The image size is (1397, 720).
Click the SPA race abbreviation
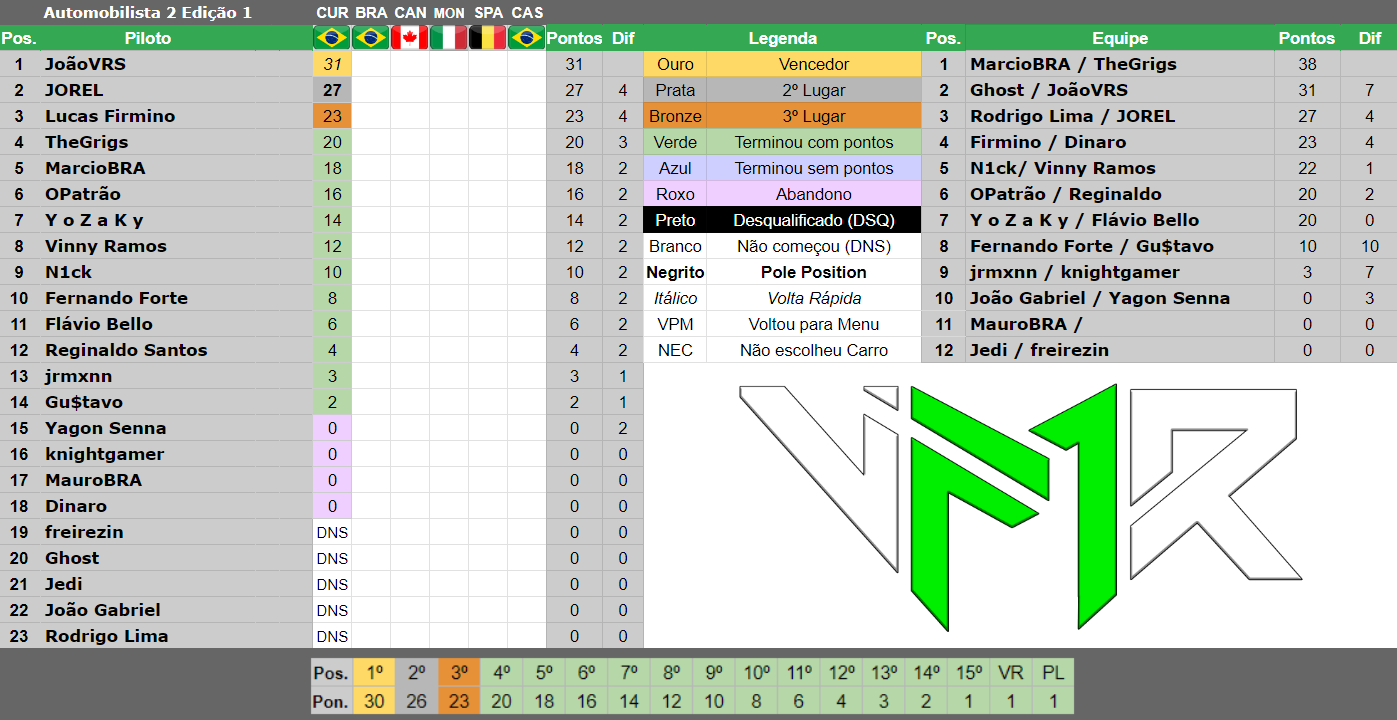[488, 13]
